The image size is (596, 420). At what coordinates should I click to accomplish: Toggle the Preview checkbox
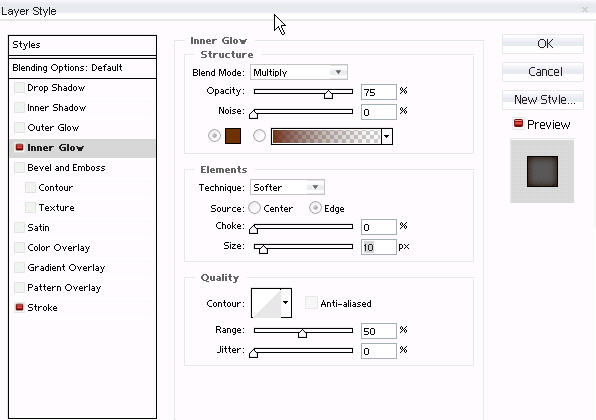pos(518,124)
